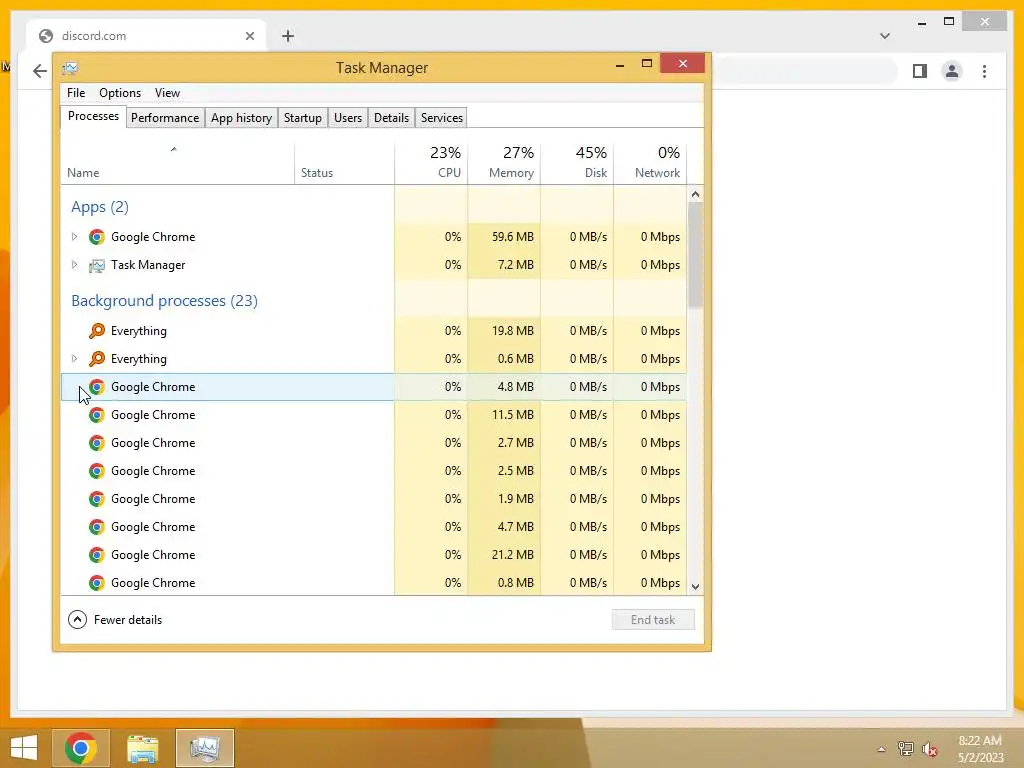Open Chrome three-dot menu
Screen dimensions: 1024x768
pos(984,71)
